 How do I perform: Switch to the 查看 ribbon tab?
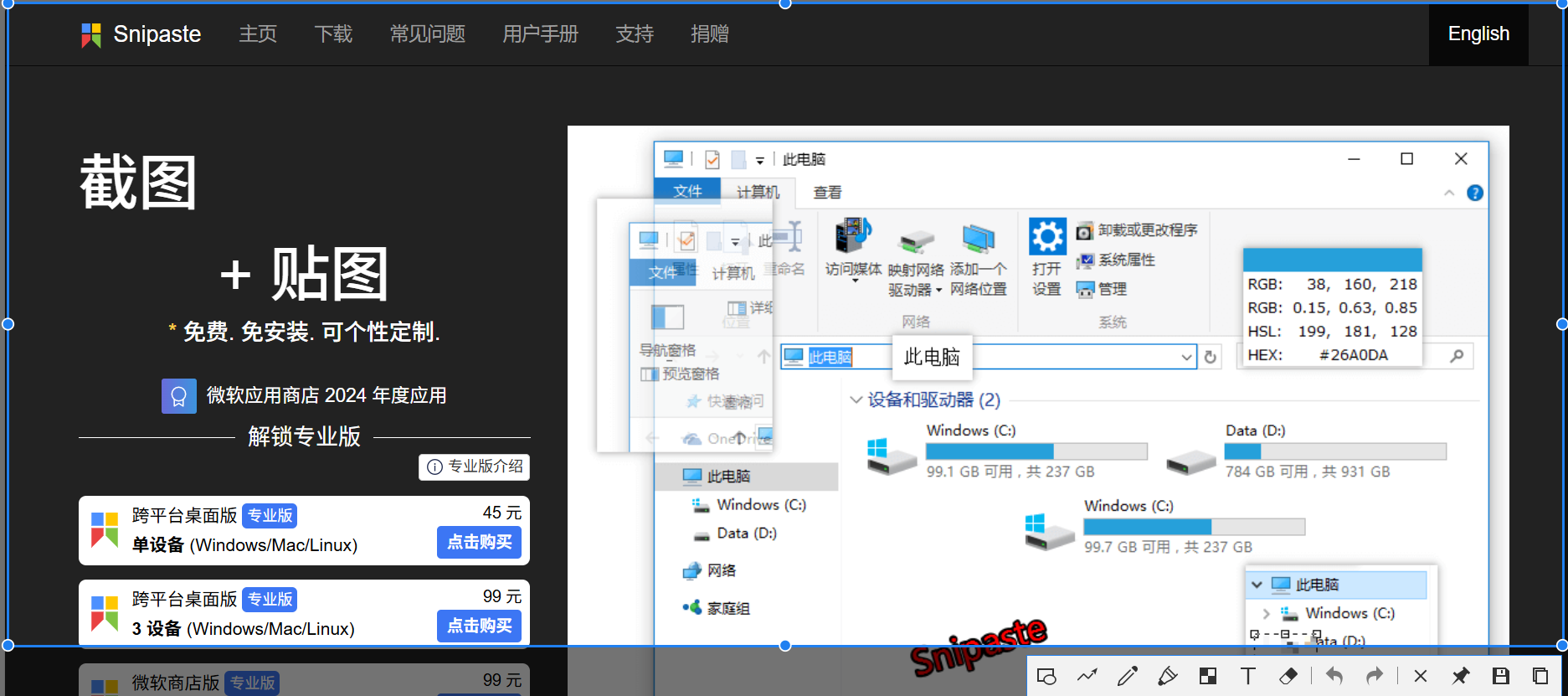[827, 193]
